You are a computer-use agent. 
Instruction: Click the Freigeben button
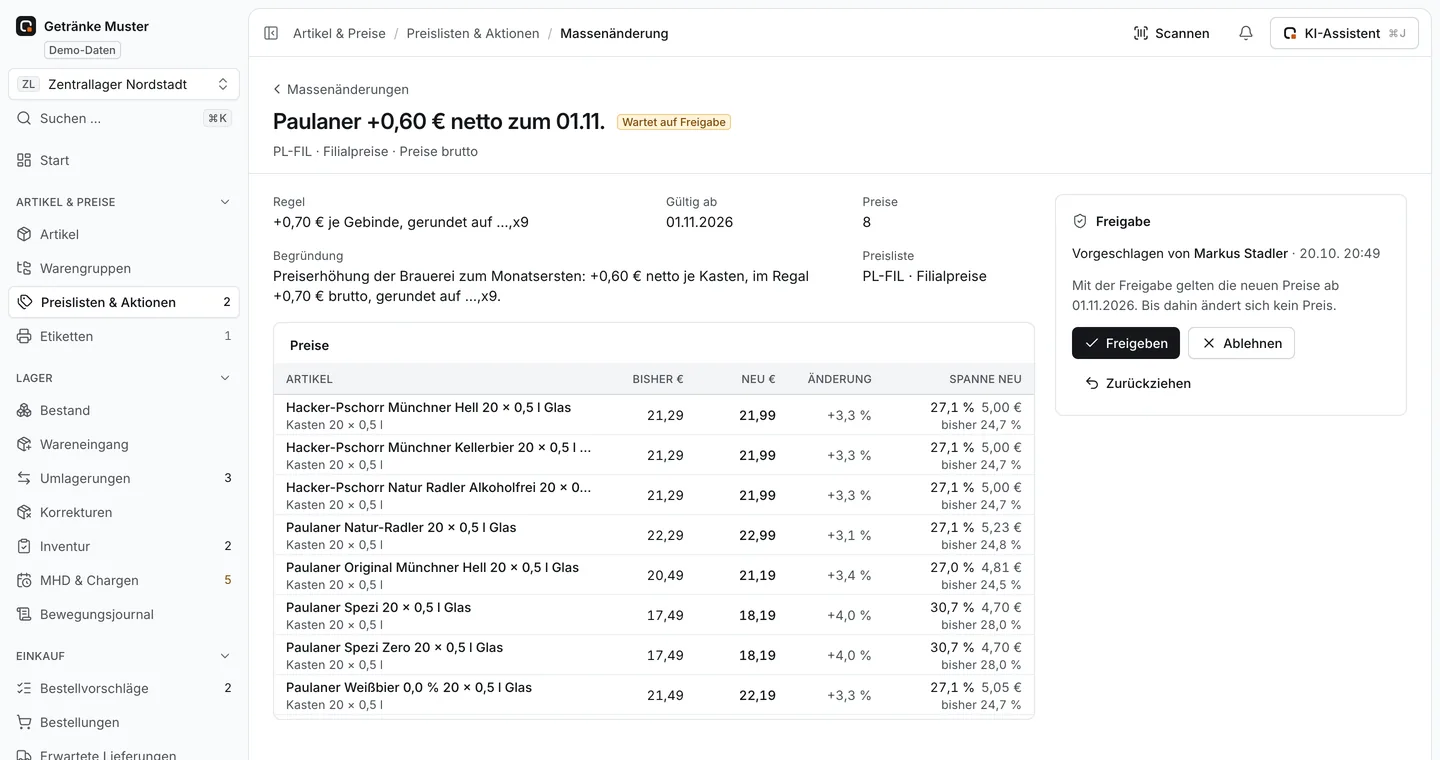1126,343
